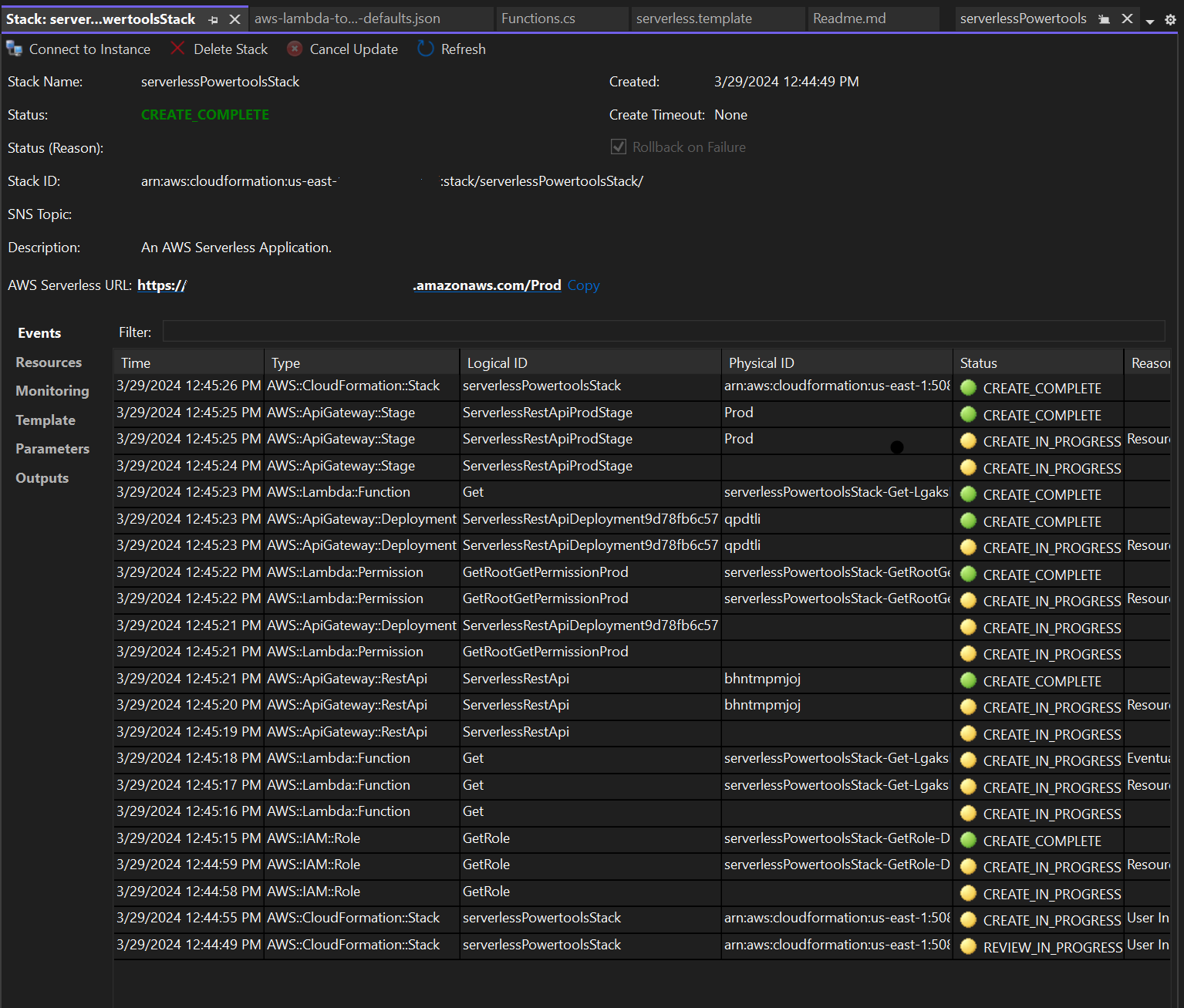Toggle the Rollback on Failure checkbox
This screenshot has width=1184, height=1008.
tap(618, 147)
